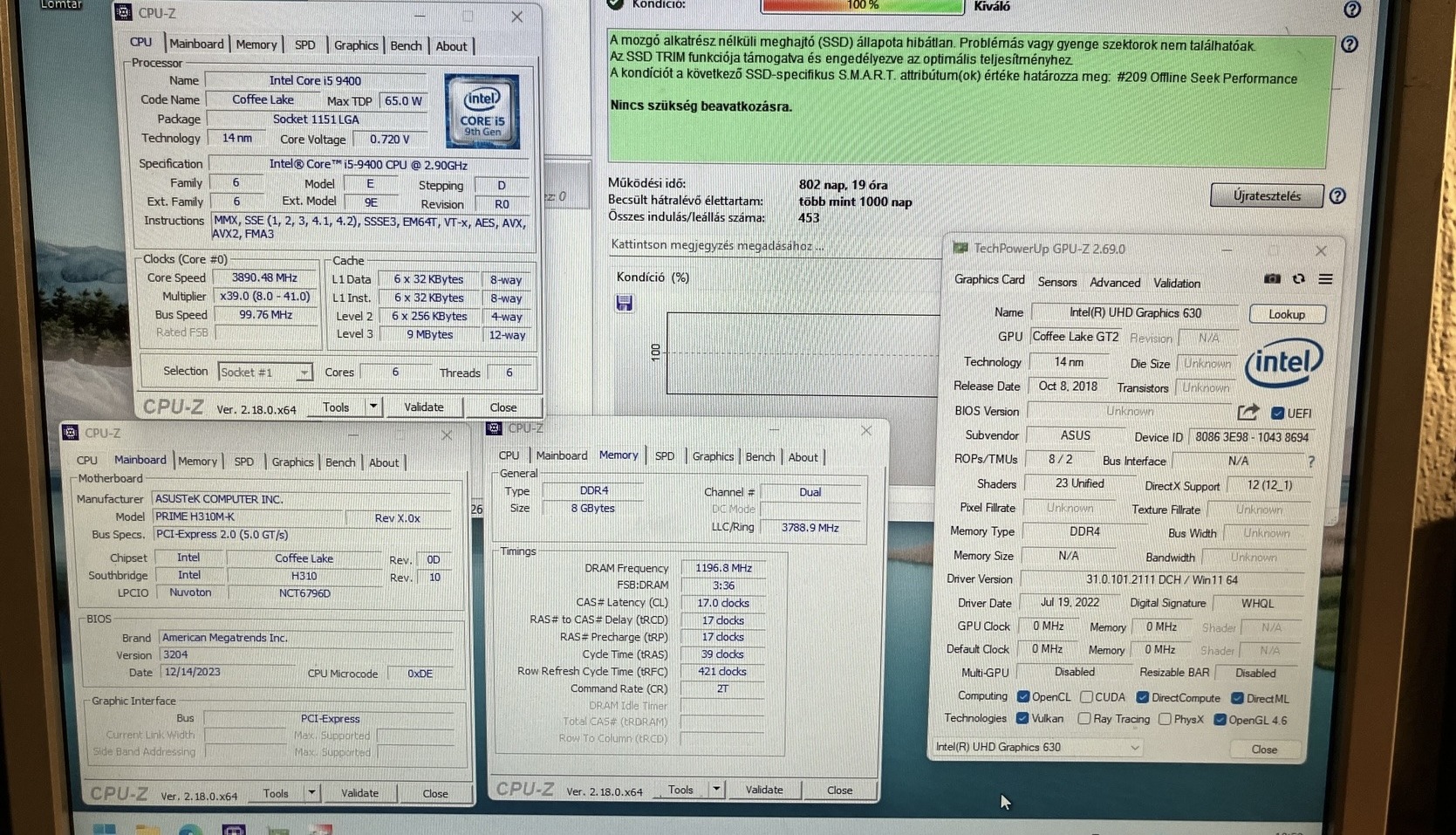Viewport: 1456px width, 835px height.
Task: Take a screenshot with GPU-Z camera icon
Action: click(1272, 279)
